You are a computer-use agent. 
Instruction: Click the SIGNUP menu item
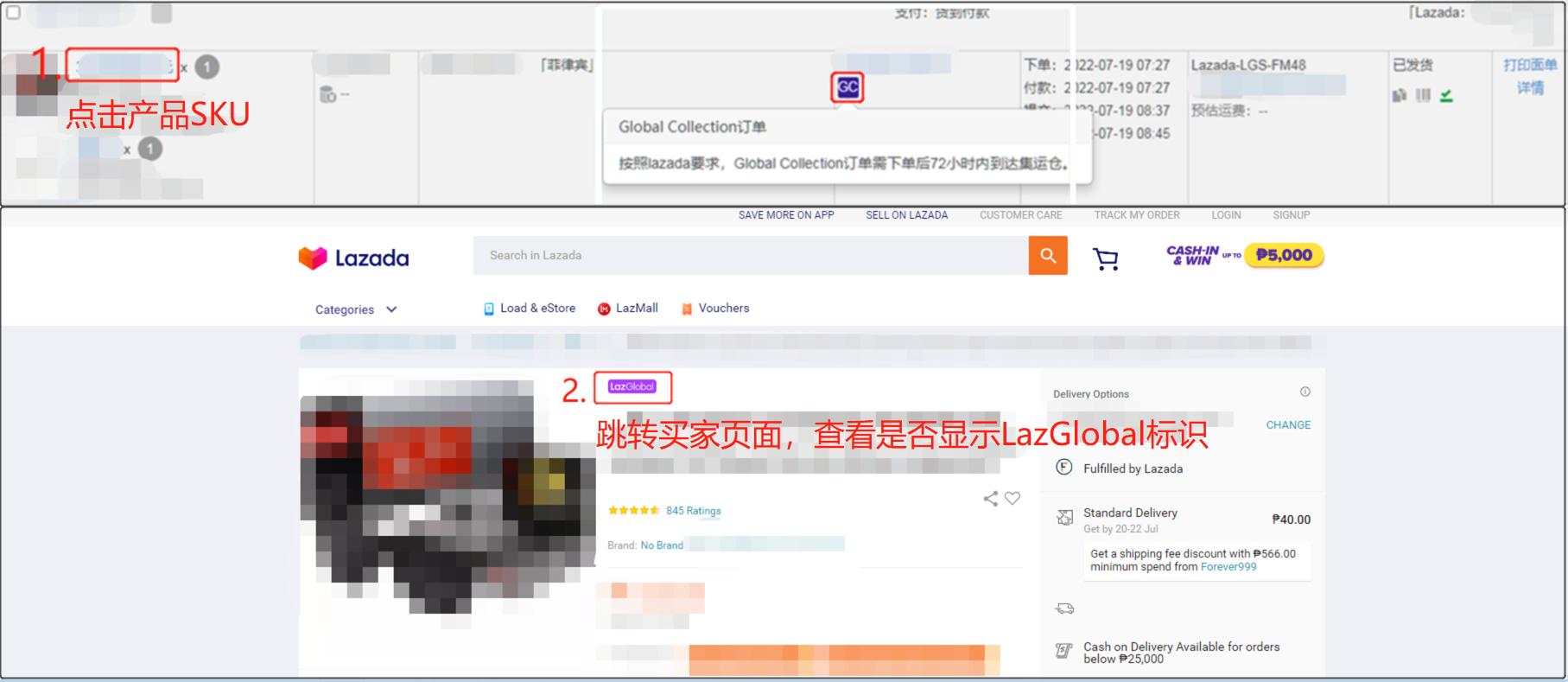click(x=1292, y=215)
